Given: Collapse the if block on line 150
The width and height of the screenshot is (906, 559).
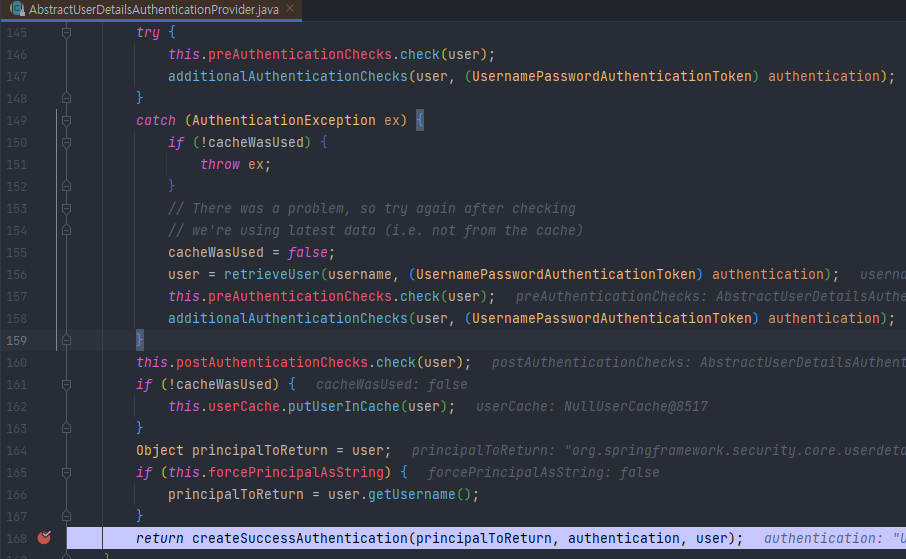Looking at the screenshot, I should tap(66, 142).
